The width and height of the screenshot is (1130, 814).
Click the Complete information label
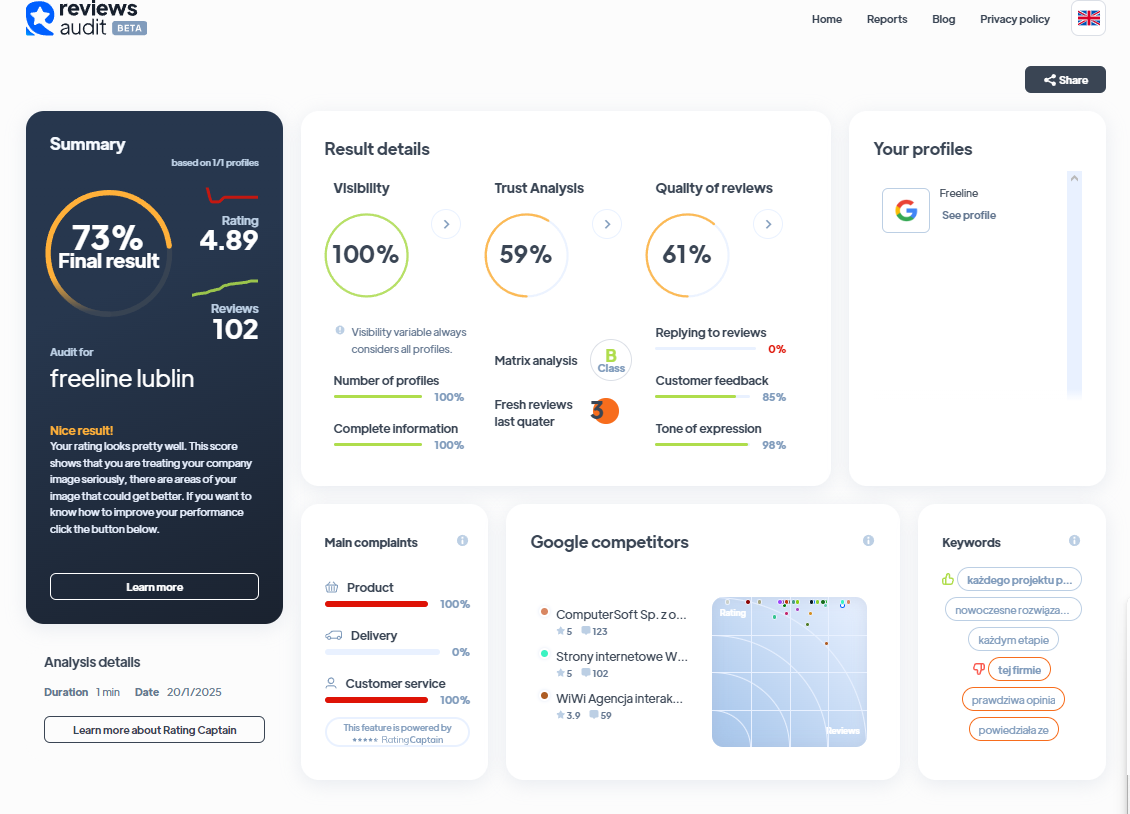coord(396,429)
